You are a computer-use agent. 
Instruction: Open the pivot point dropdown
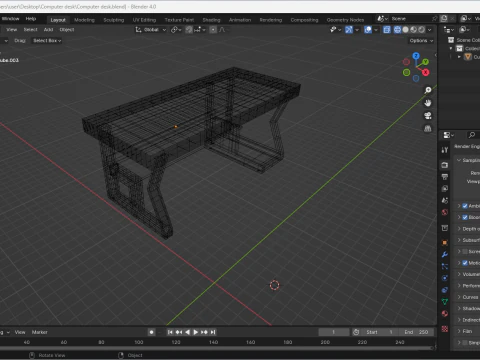click(176, 30)
